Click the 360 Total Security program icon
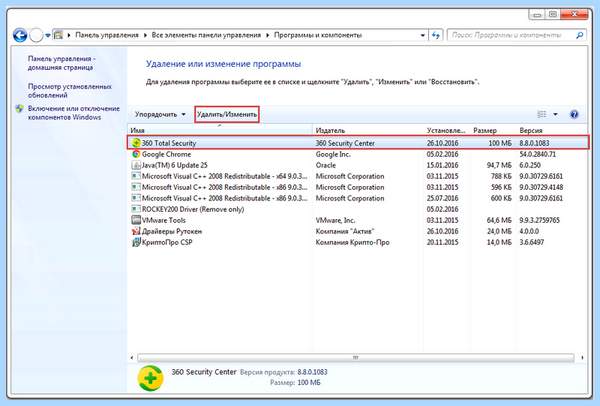Image resolution: width=600 pixels, height=406 pixels. (x=136, y=143)
